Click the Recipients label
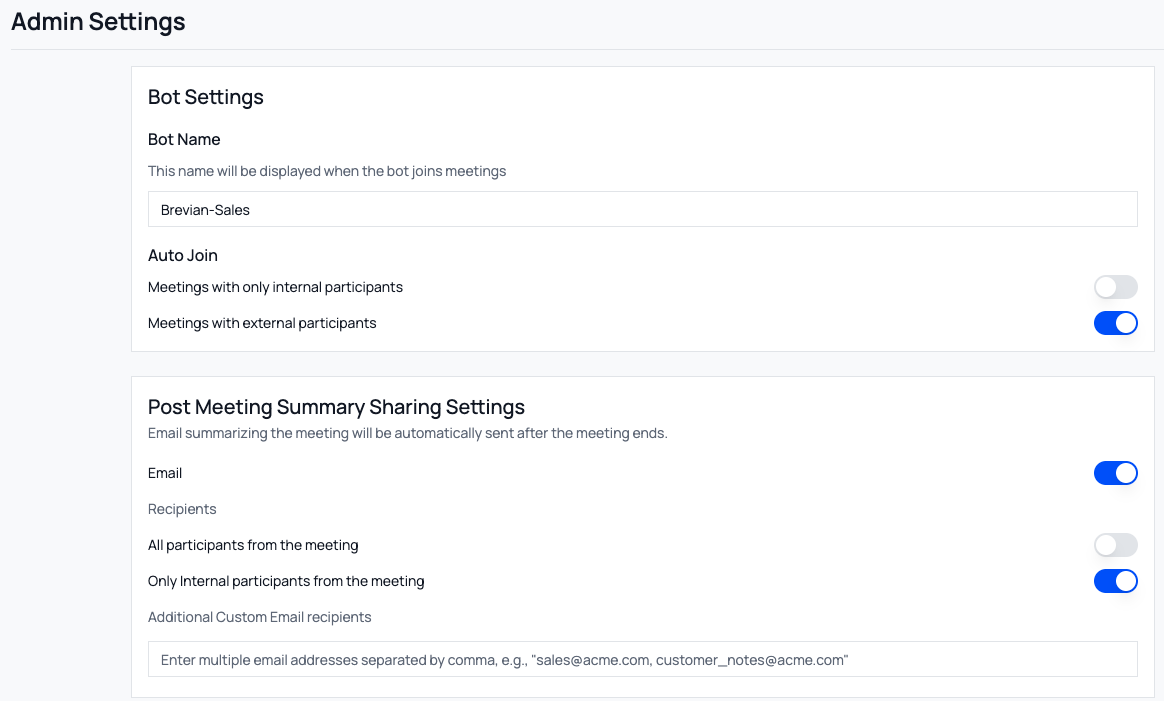Screen dimensions: 1164x701 point(182,509)
